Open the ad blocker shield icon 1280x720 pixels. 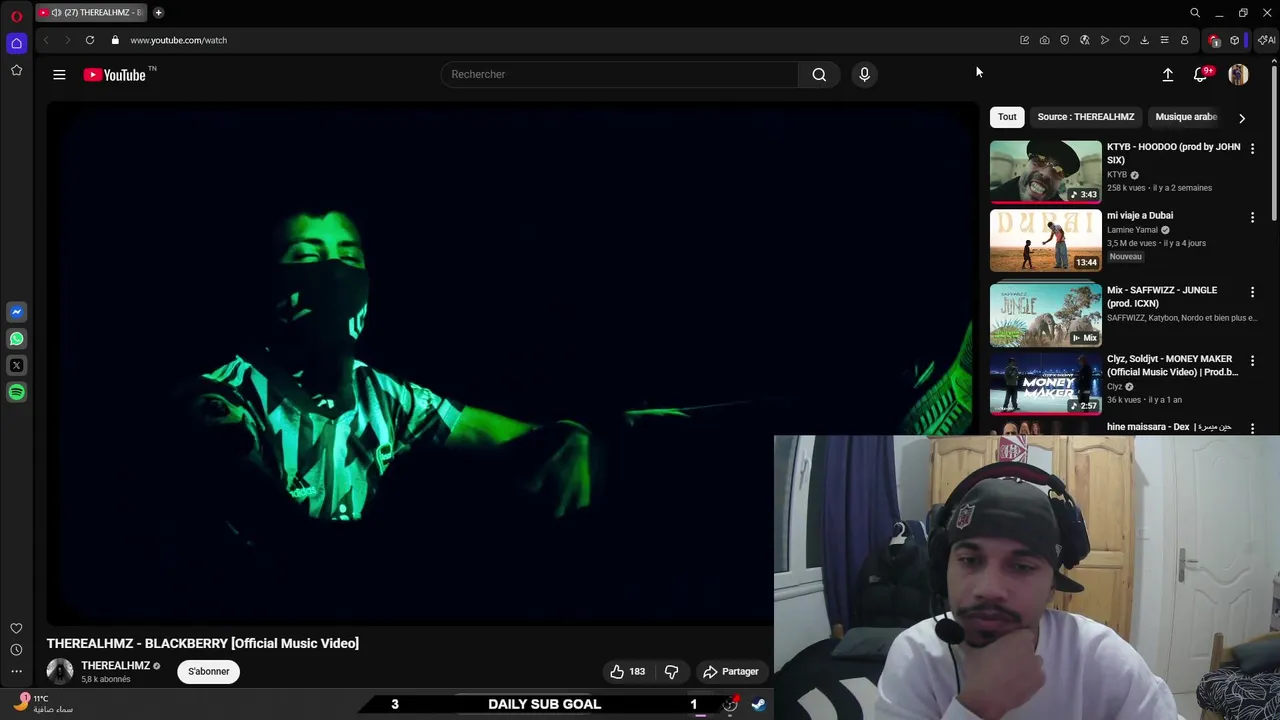click(x=1064, y=40)
